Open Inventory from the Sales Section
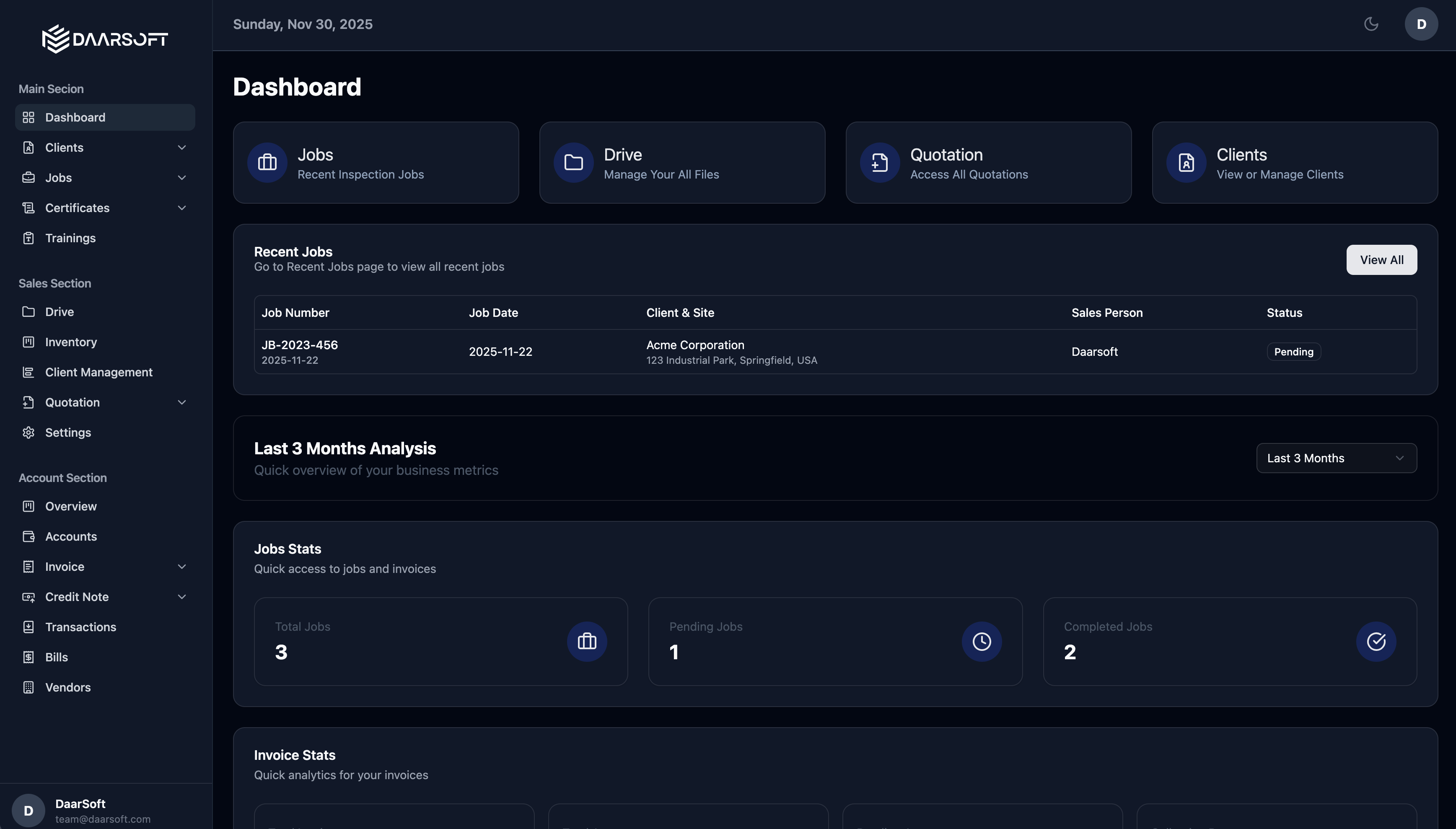The height and width of the screenshot is (829, 1456). (x=71, y=342)
